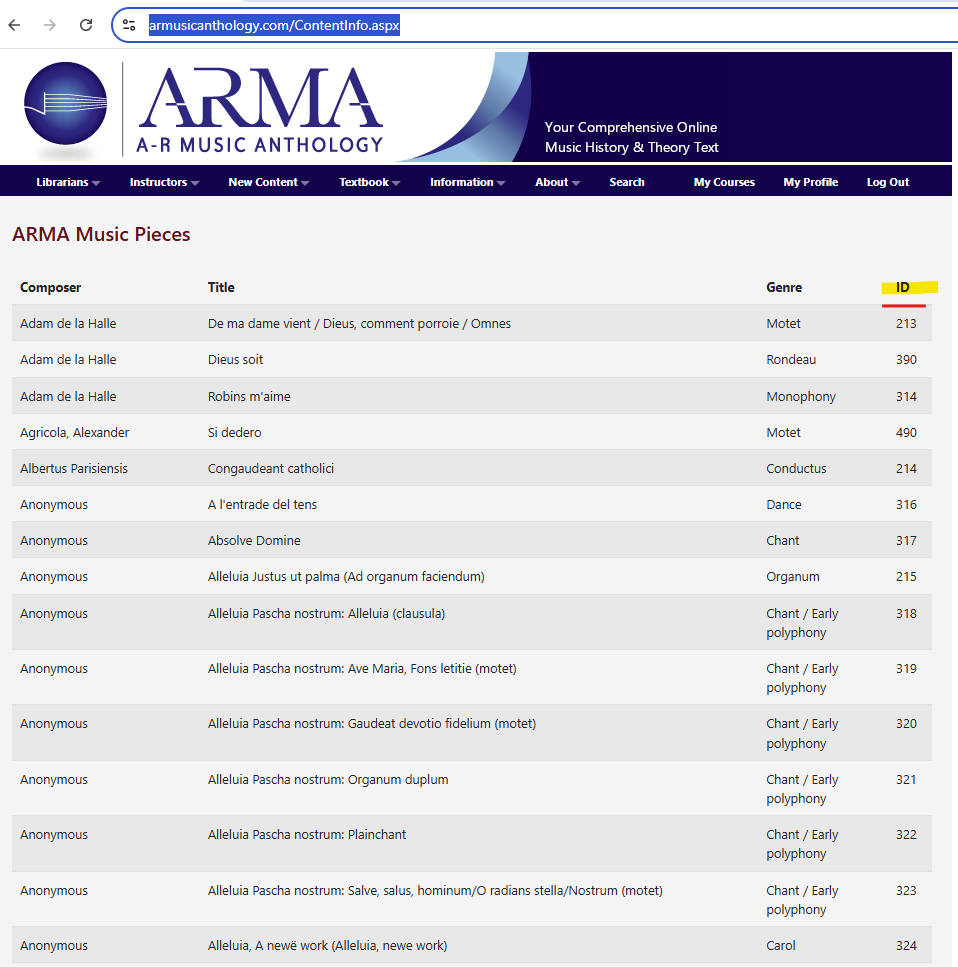Expand the New Content menu
958x967 pixels.
tap(268, 182)
